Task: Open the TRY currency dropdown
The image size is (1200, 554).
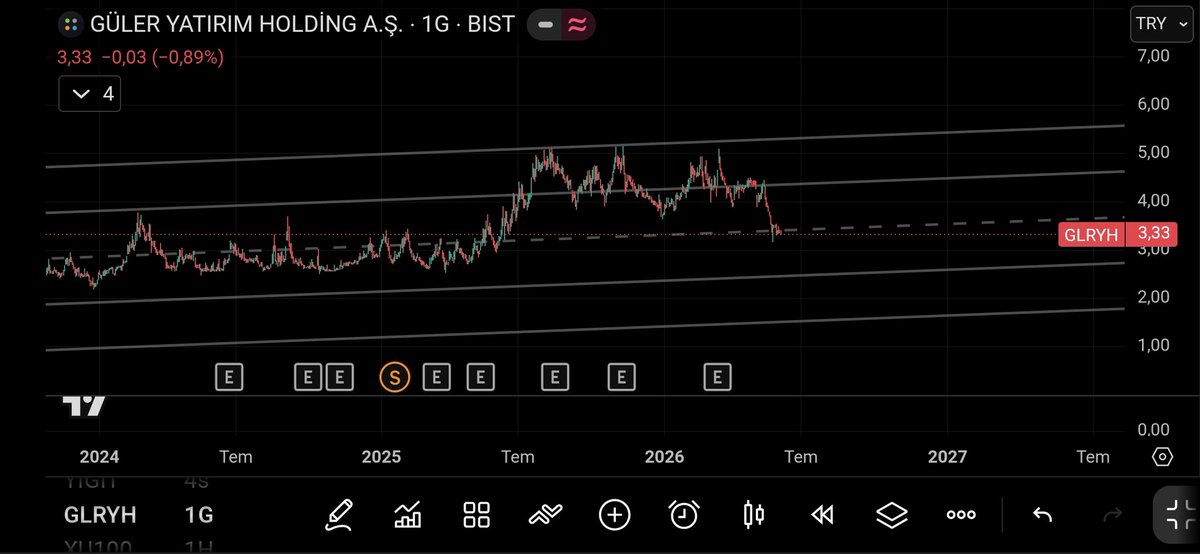Action: [1161, 23]
